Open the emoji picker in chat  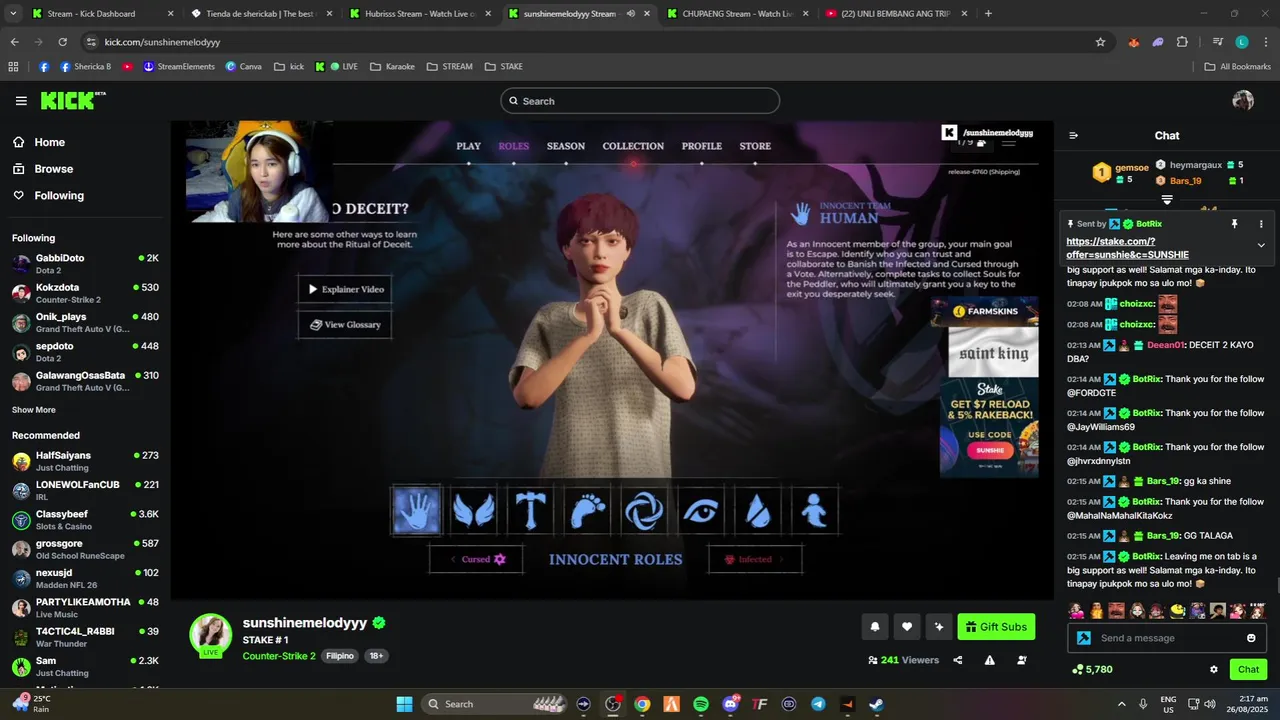click(1251, 638)
